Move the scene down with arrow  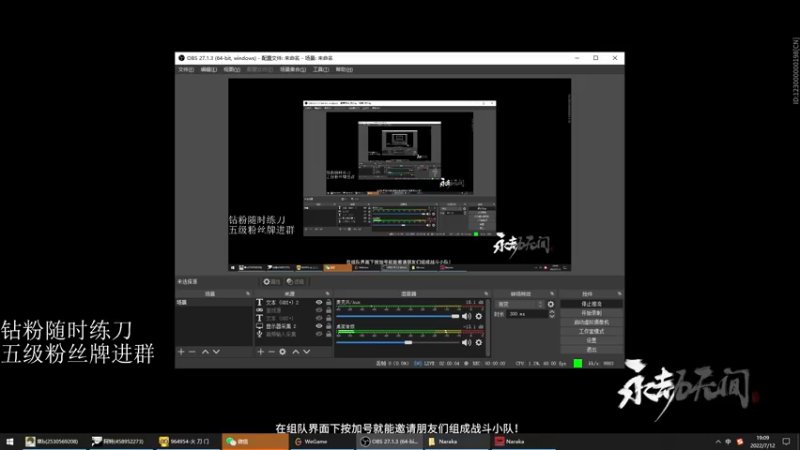[x=216, y=352]
